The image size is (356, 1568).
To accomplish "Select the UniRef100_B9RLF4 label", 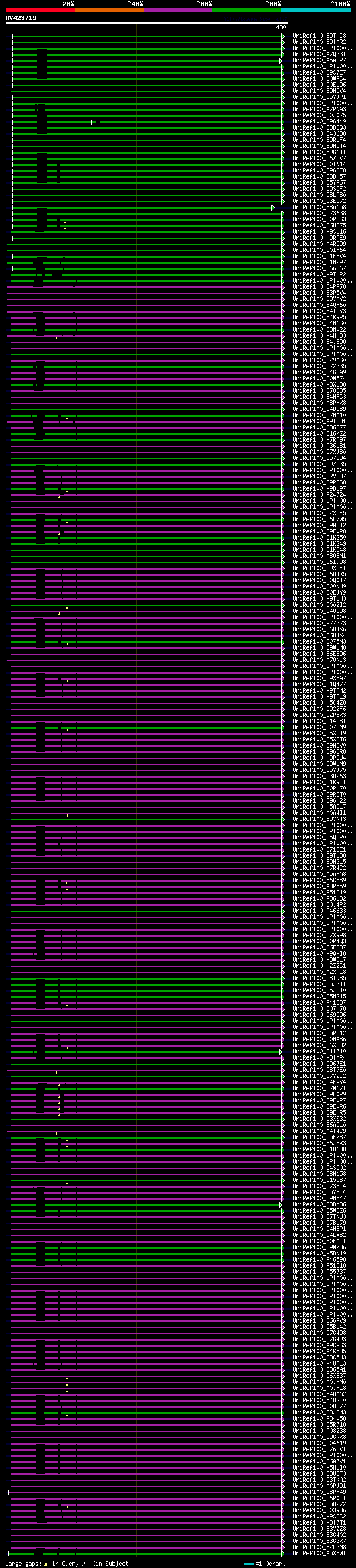I will pyautogui.click(x=319, y=140).
